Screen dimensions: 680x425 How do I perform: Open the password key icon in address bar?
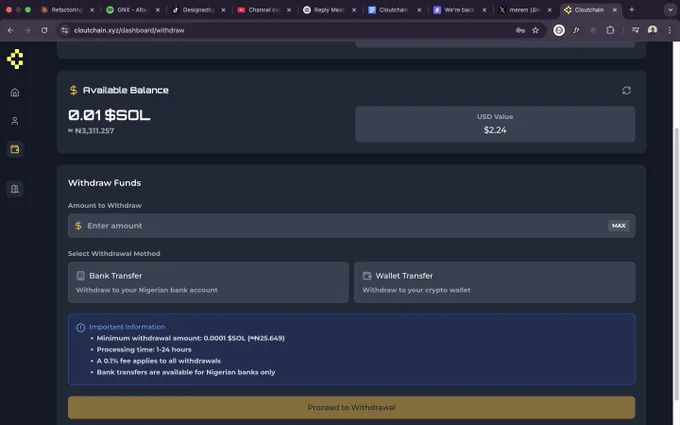[x=520, y=30]
